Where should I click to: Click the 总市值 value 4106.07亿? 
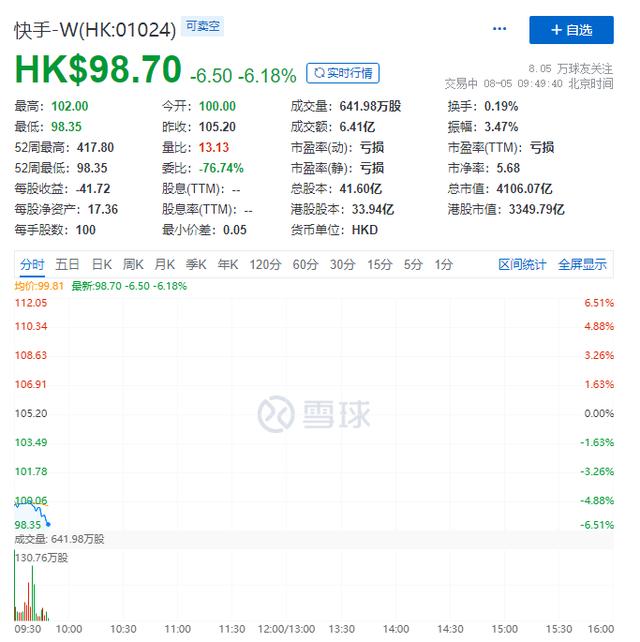pyautogui.click(x=525, y=189)
